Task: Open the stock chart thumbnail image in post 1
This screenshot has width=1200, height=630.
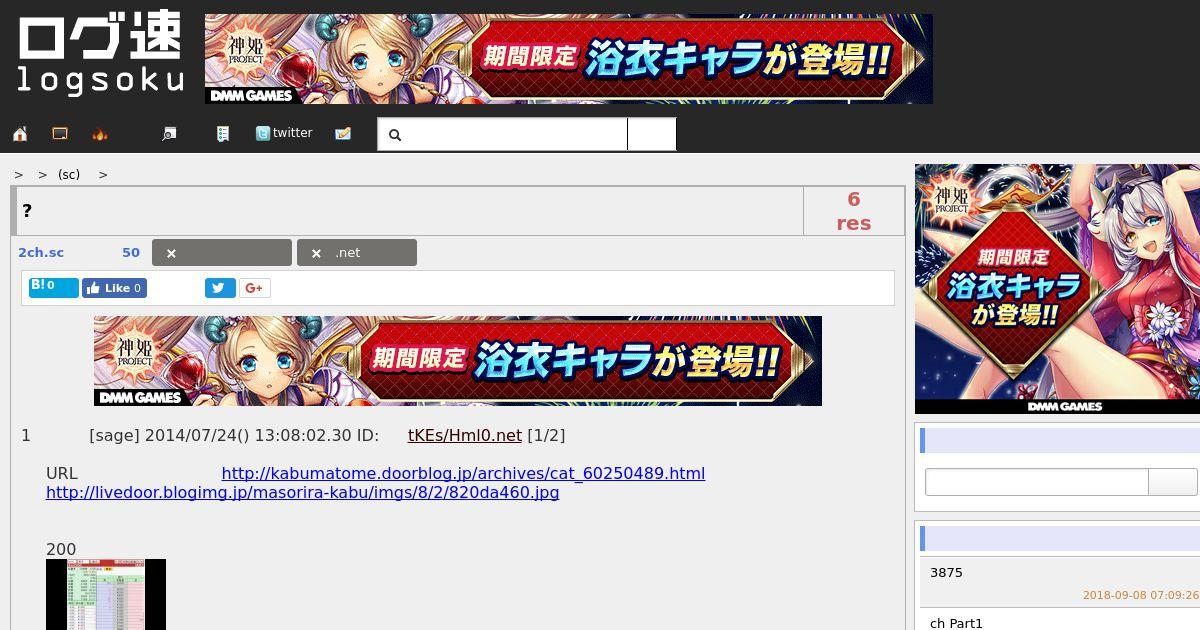Action: pyautogui.click(x=106, y=594)
